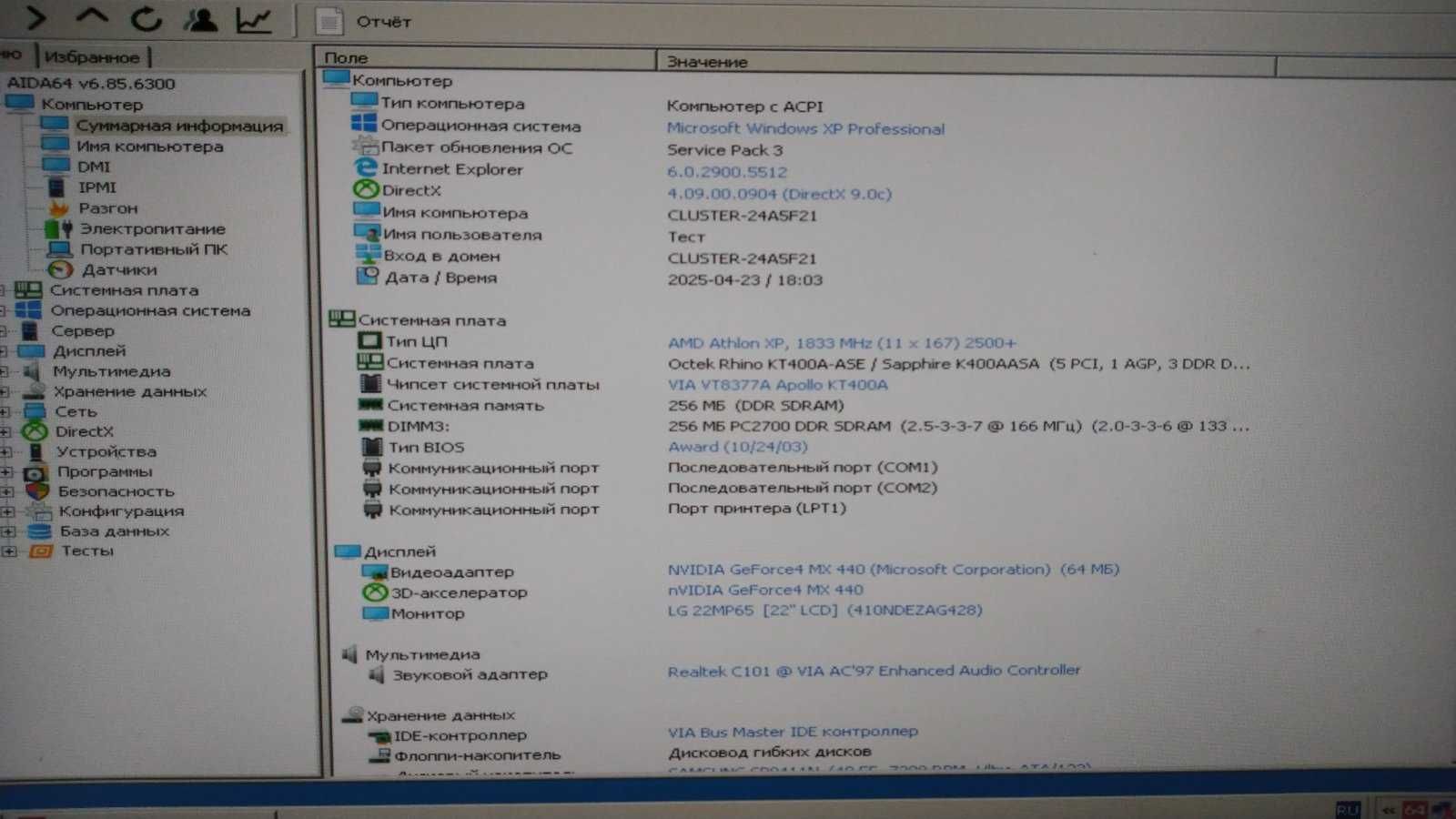
Task: Click the Тип ЦП processor icon
Action: [369, 340]
